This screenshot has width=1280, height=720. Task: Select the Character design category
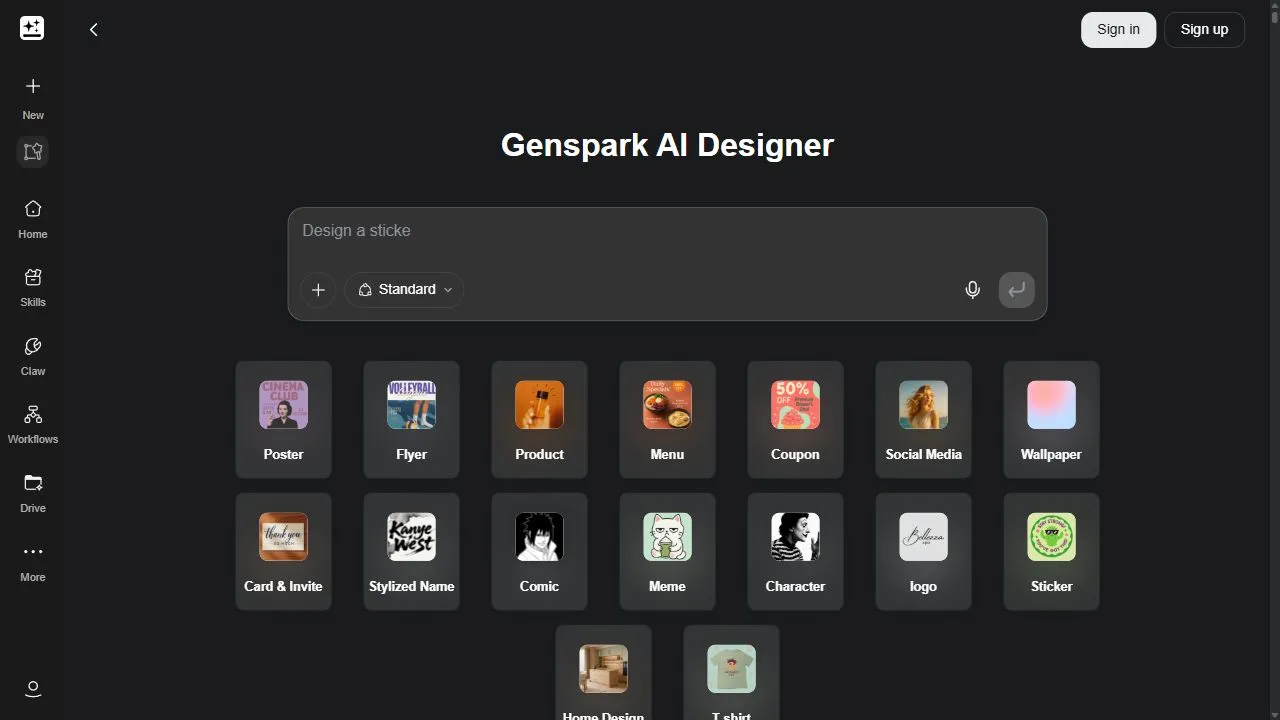coord(795,552)
